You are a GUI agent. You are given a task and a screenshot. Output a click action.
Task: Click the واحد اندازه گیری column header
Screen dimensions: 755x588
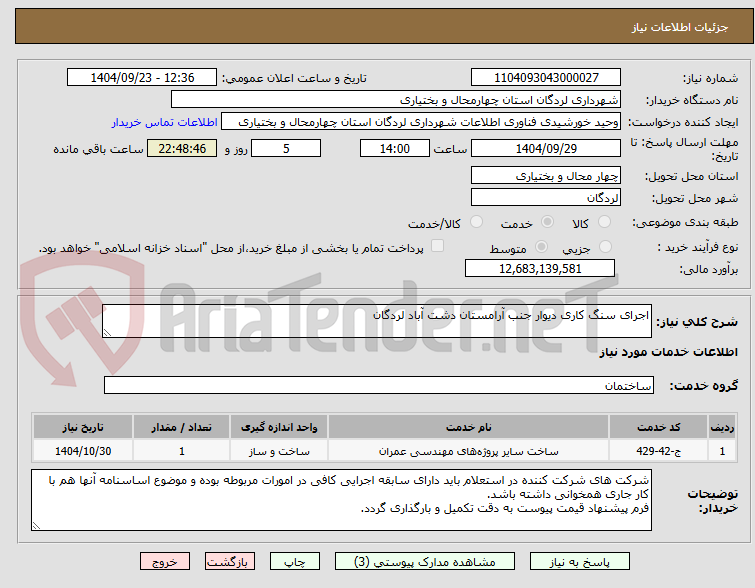279,427
